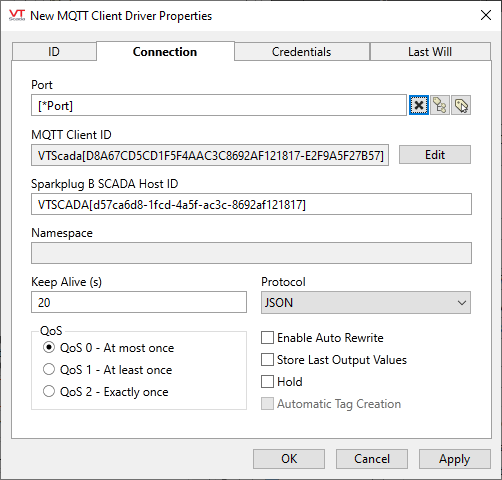502x480 pixels.
Task: Click the Apply button
Action: [x=455, y=459]
